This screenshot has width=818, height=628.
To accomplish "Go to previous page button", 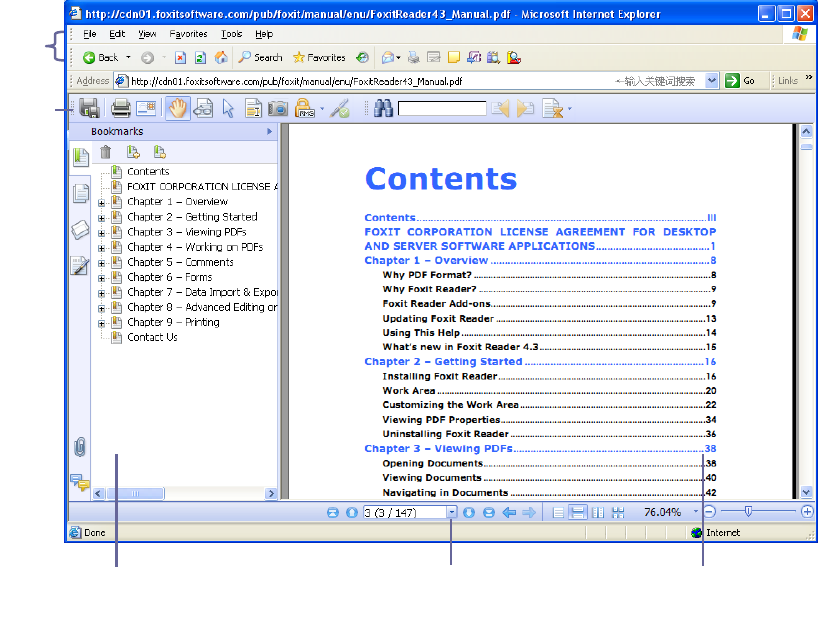I will (x=352, y=513).
